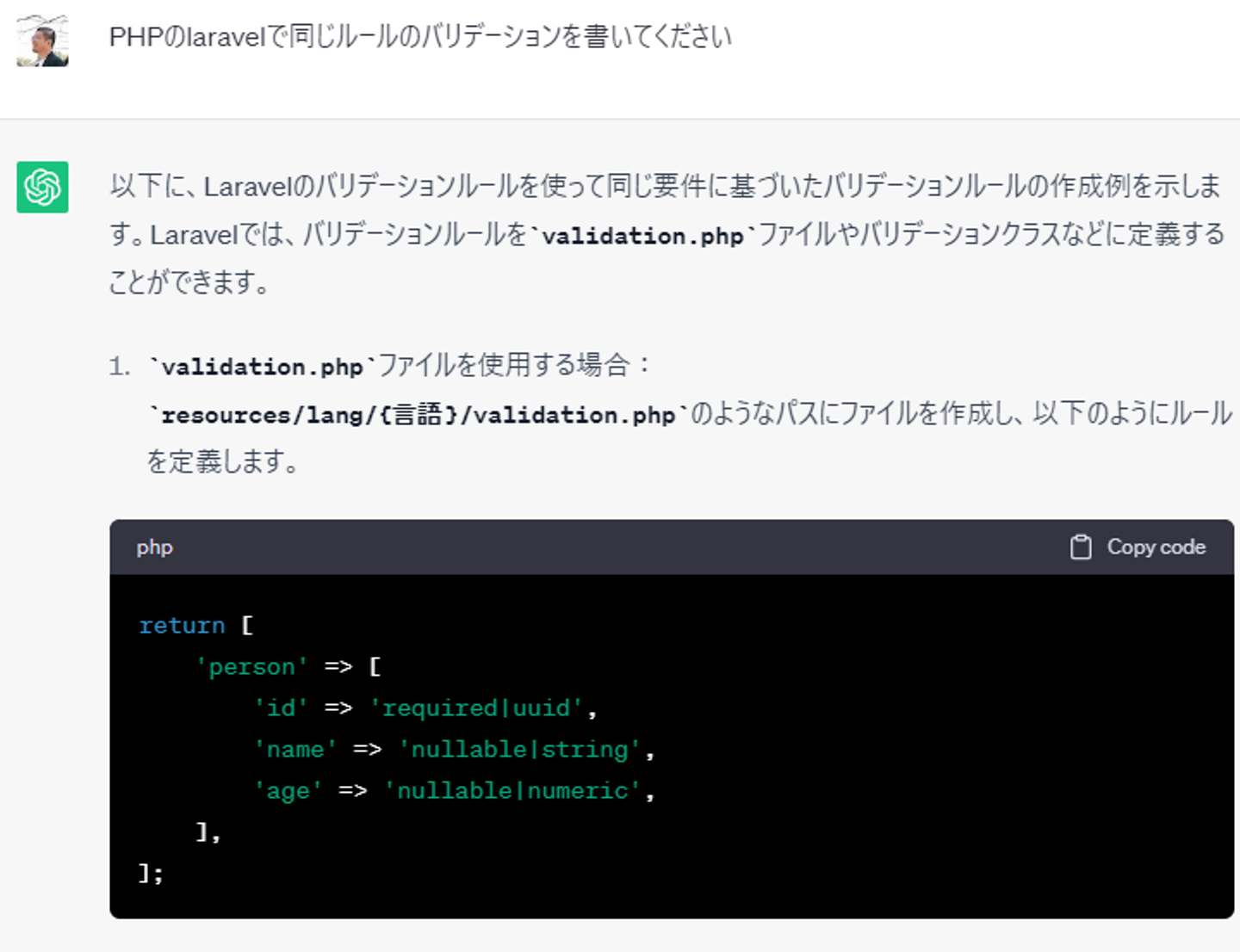Click the list number 1. marker
This screenshot has height=952, width=1240.
120,367
